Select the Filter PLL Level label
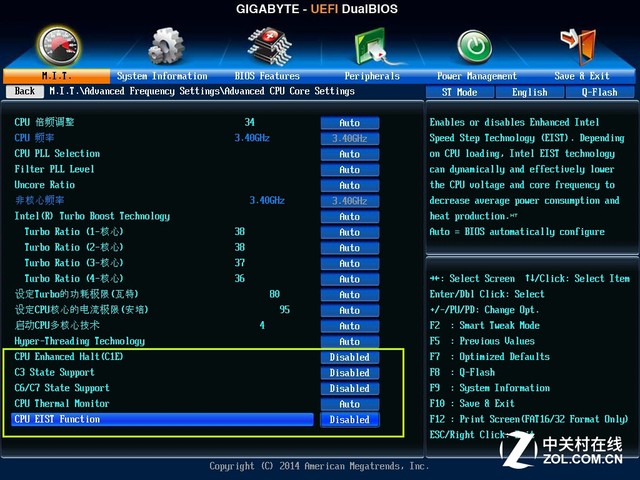Screen dimensions: 640x480 pyautogui.click(x=54, y=169)
